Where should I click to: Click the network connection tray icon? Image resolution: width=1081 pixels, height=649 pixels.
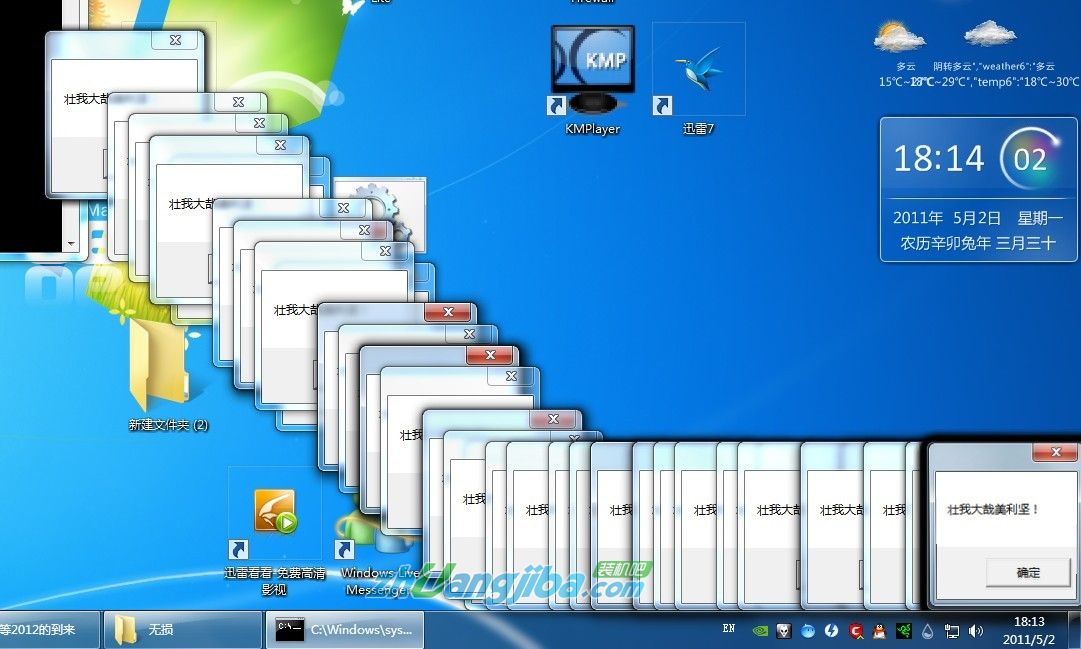952,631
